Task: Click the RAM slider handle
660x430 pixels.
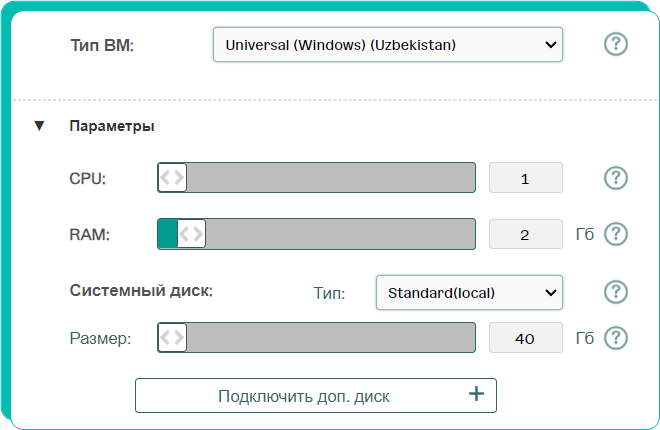Action: pyautogui.click(x=192, y=234)
